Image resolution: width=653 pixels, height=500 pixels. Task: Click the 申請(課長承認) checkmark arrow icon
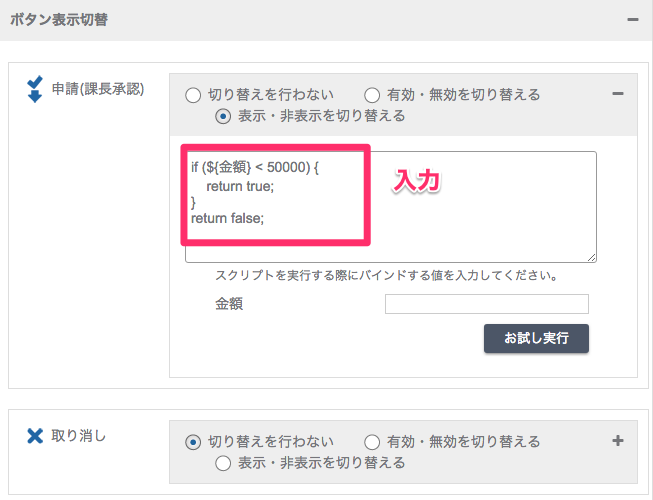tap(35, 89)
